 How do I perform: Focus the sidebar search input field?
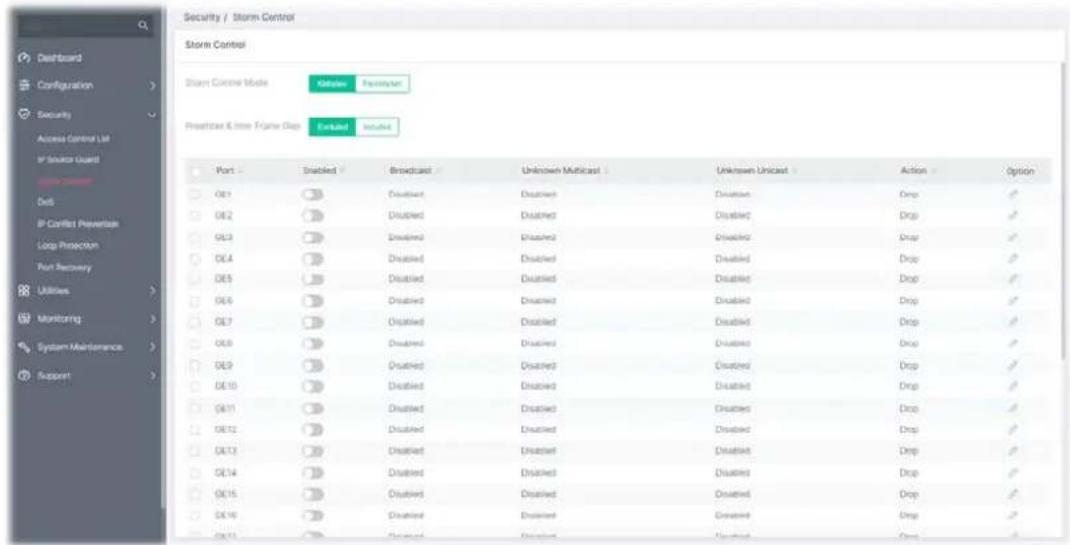point(76,26)
